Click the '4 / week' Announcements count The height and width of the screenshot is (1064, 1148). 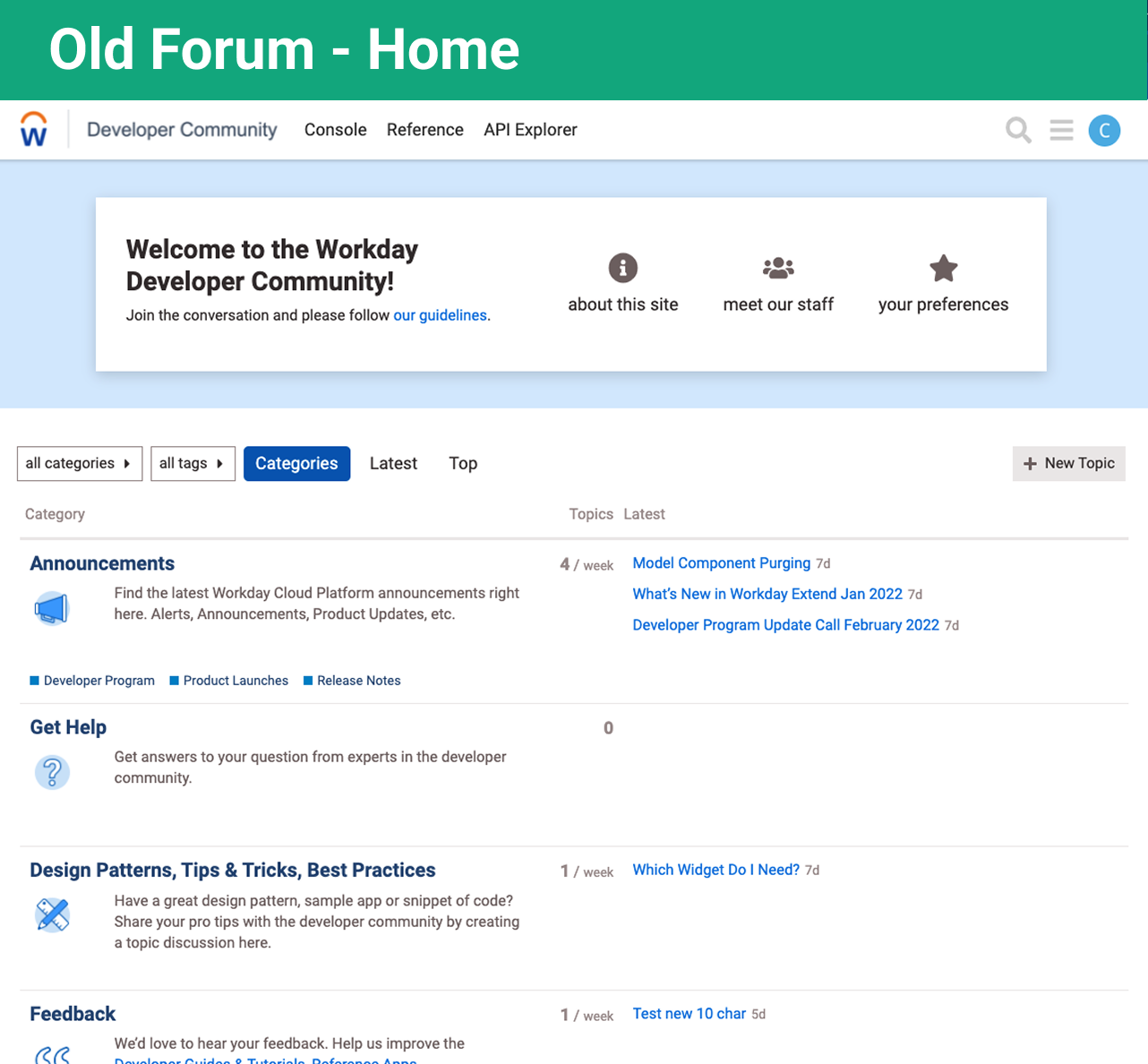coord(587,564)
